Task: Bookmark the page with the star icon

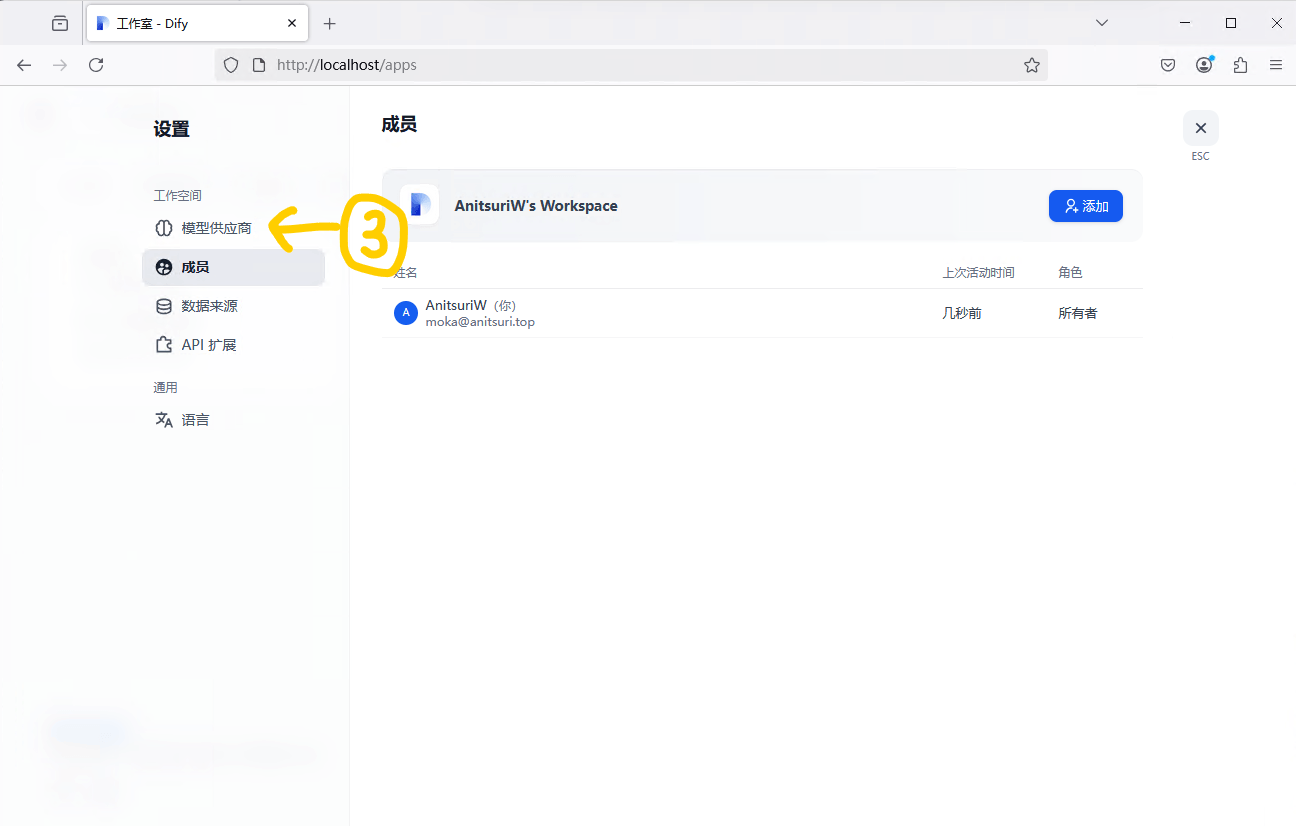Action: 1031,65
